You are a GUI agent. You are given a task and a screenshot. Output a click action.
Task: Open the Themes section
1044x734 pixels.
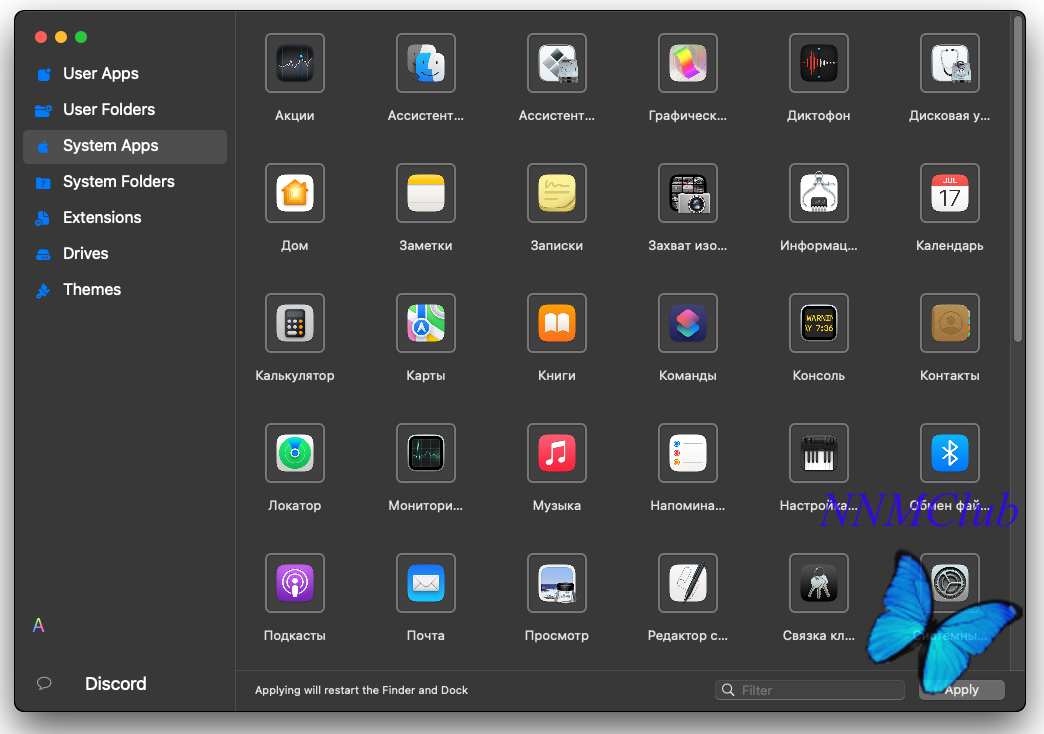tap(125, 289)
